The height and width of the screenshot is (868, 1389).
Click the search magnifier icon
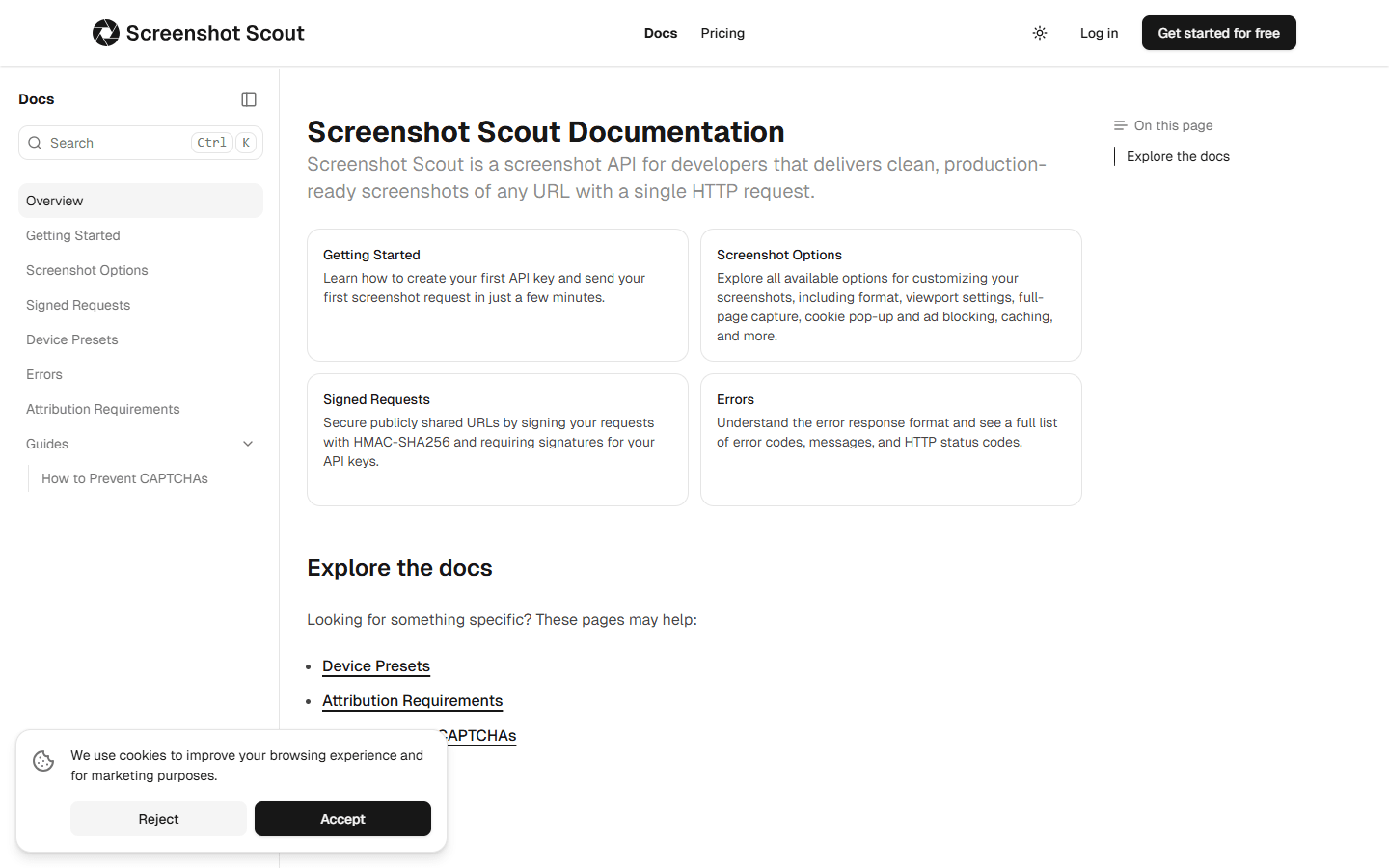pos(35,143)
